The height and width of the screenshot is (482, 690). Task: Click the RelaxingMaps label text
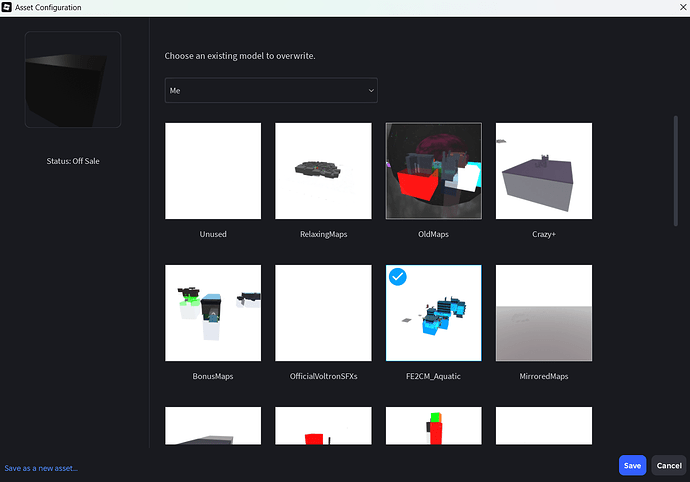[x=323, y=234]
